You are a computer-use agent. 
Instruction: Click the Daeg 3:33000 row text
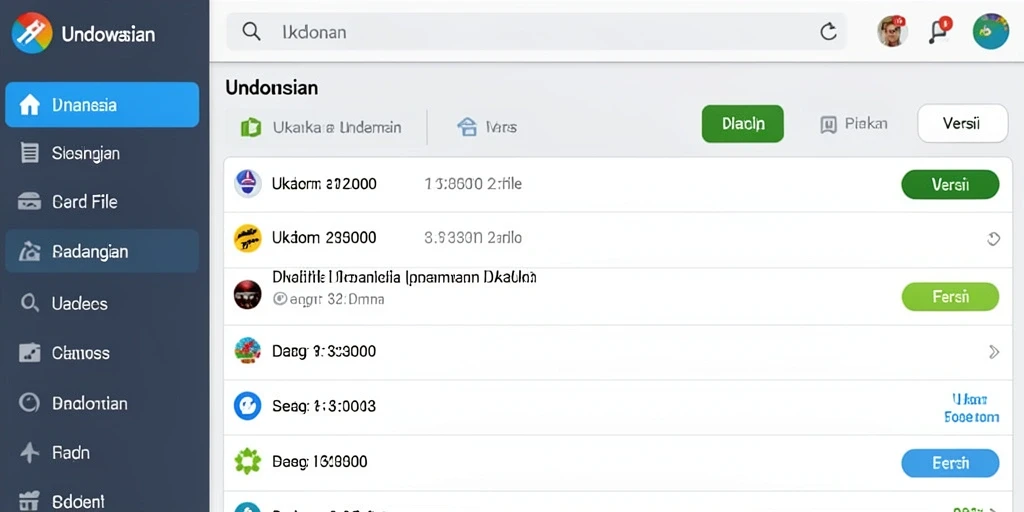tap(323, 351)
